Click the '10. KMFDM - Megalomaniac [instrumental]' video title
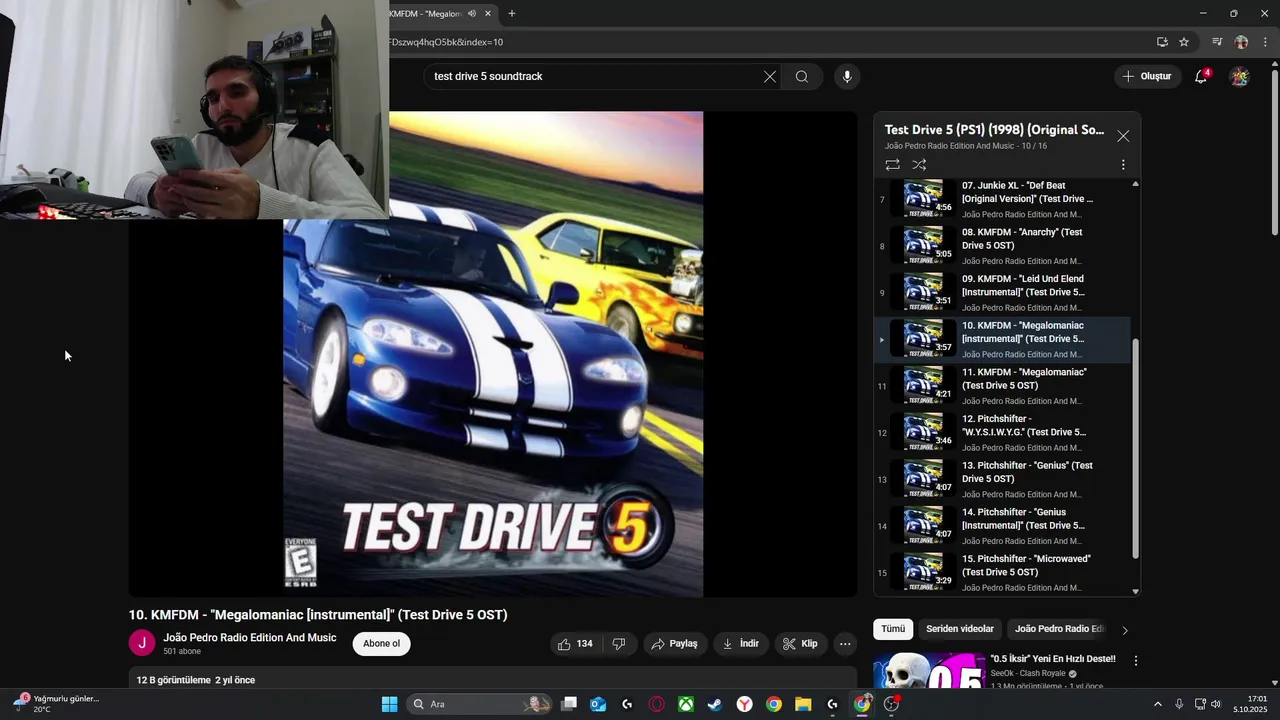1280x720 pixels. coord(318,615)
